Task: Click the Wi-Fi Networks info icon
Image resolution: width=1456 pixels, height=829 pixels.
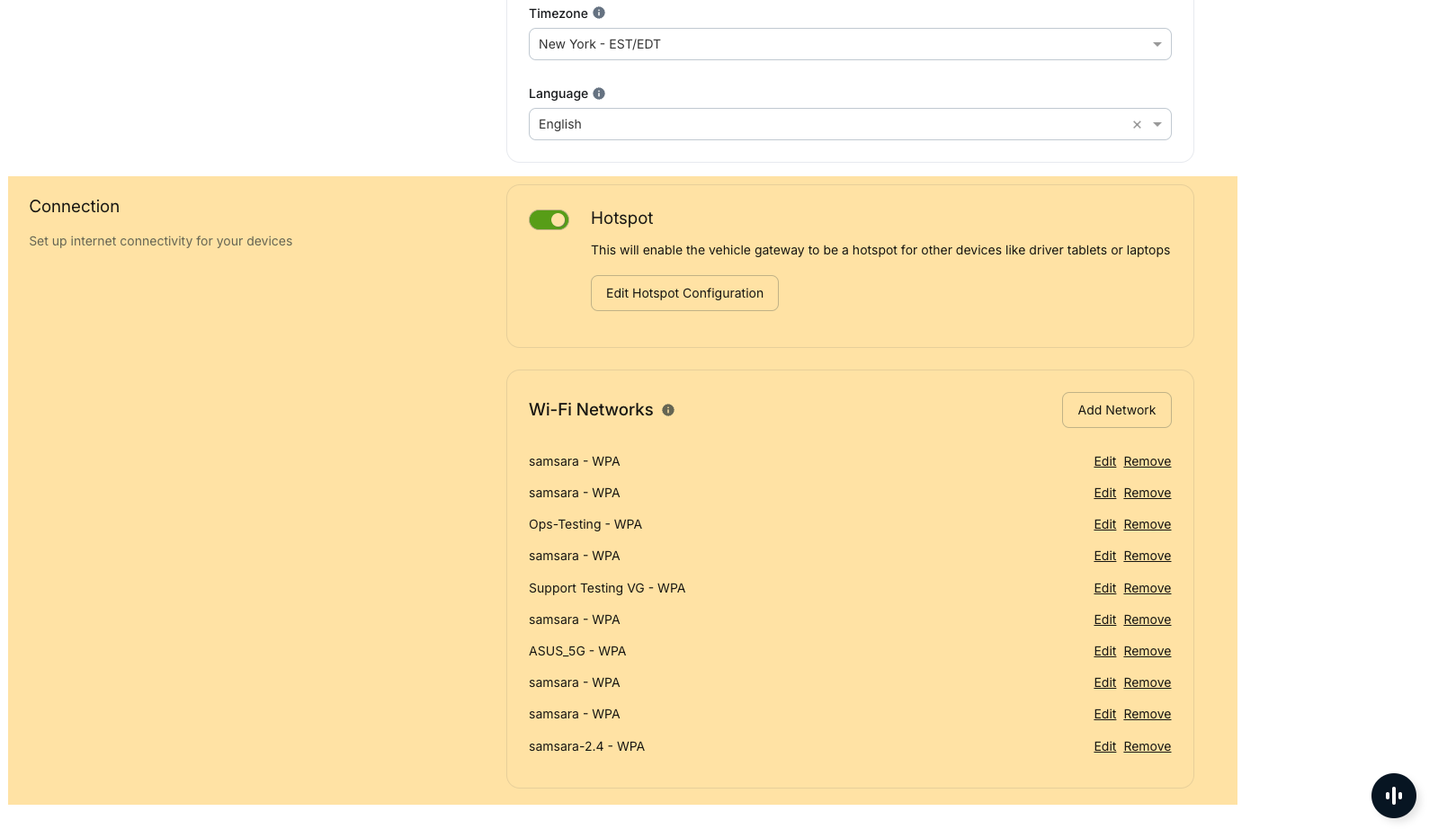Action: click(x=668, y=410)
